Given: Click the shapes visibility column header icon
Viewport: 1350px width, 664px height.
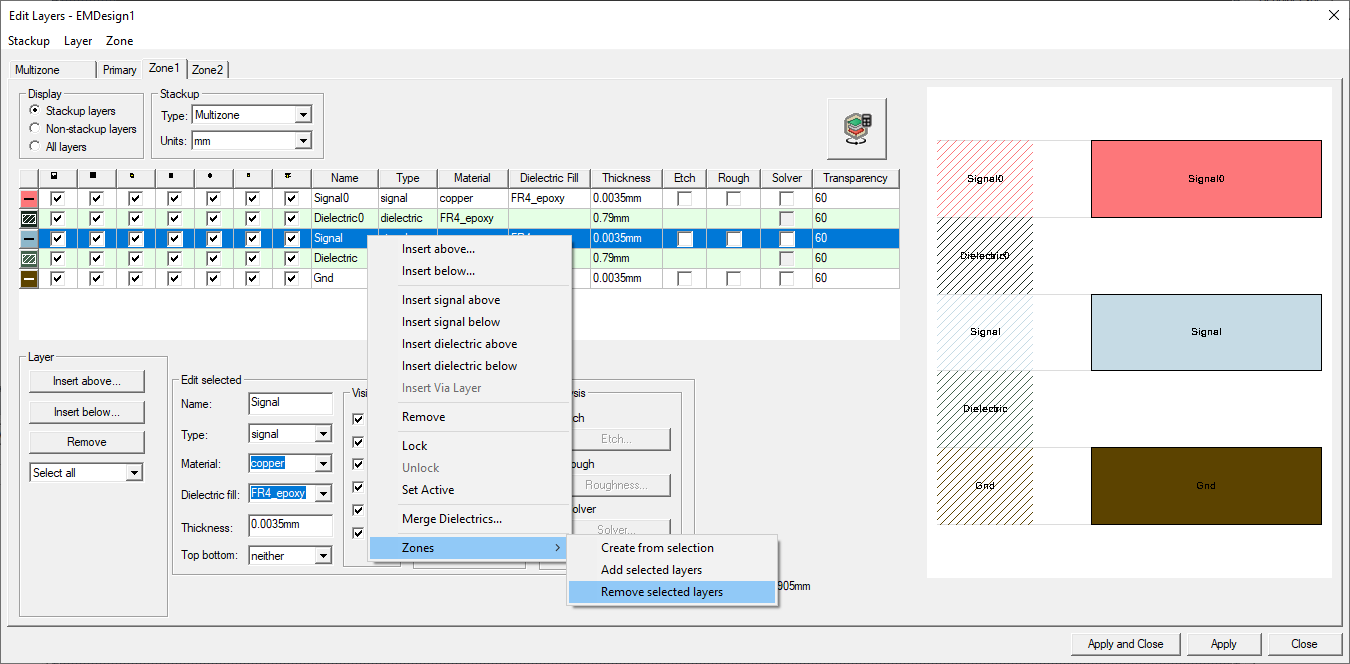Looking at the screenshot, I should click(55, 177).
